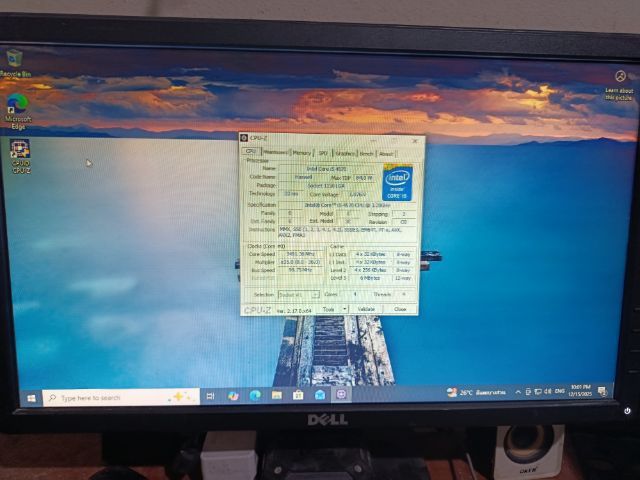640x480 pixels.
Task: Click the processor Name field value
Action: pos(327,169)
